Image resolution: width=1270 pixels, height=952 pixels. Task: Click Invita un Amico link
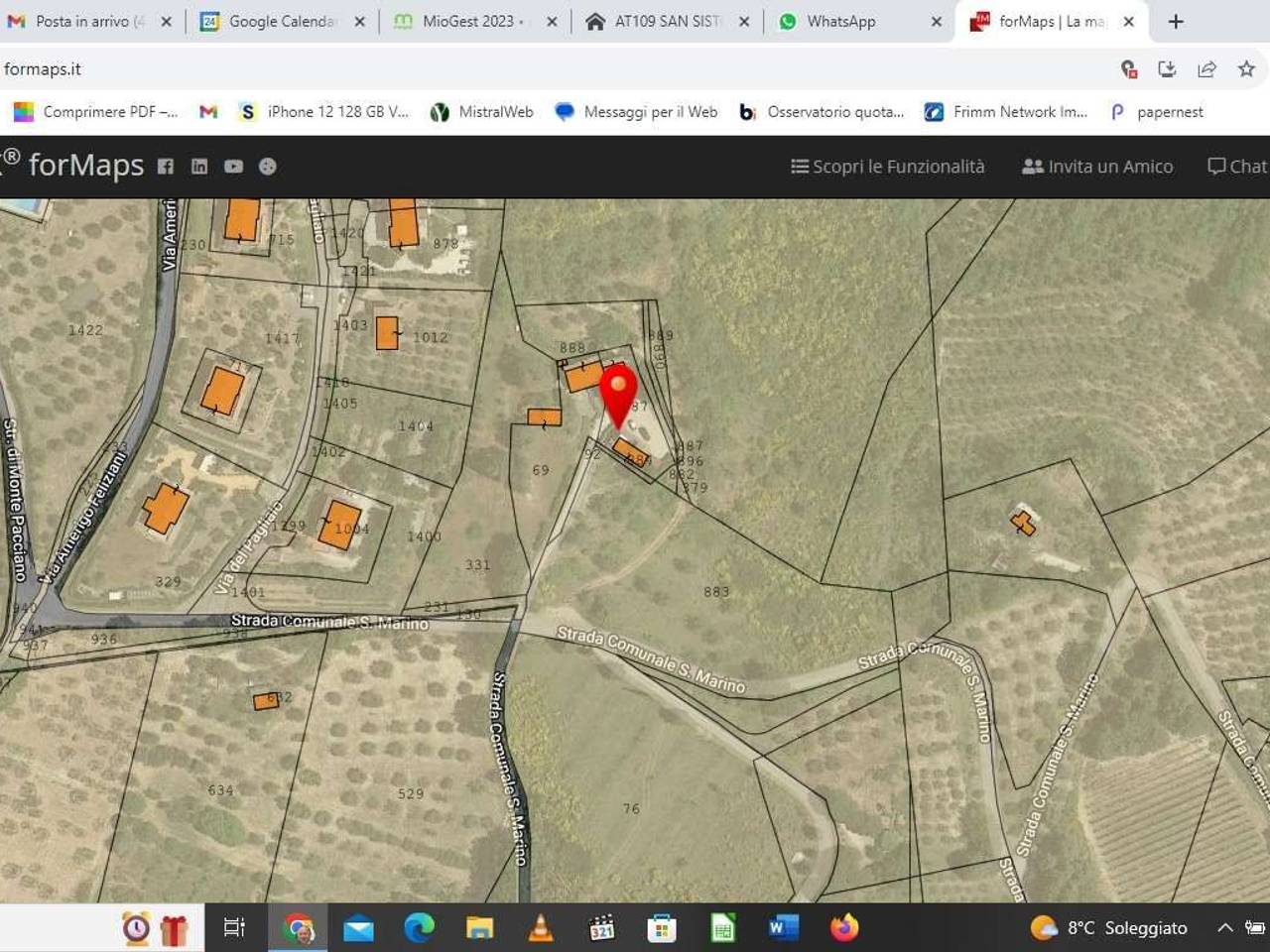(1097, 167)
